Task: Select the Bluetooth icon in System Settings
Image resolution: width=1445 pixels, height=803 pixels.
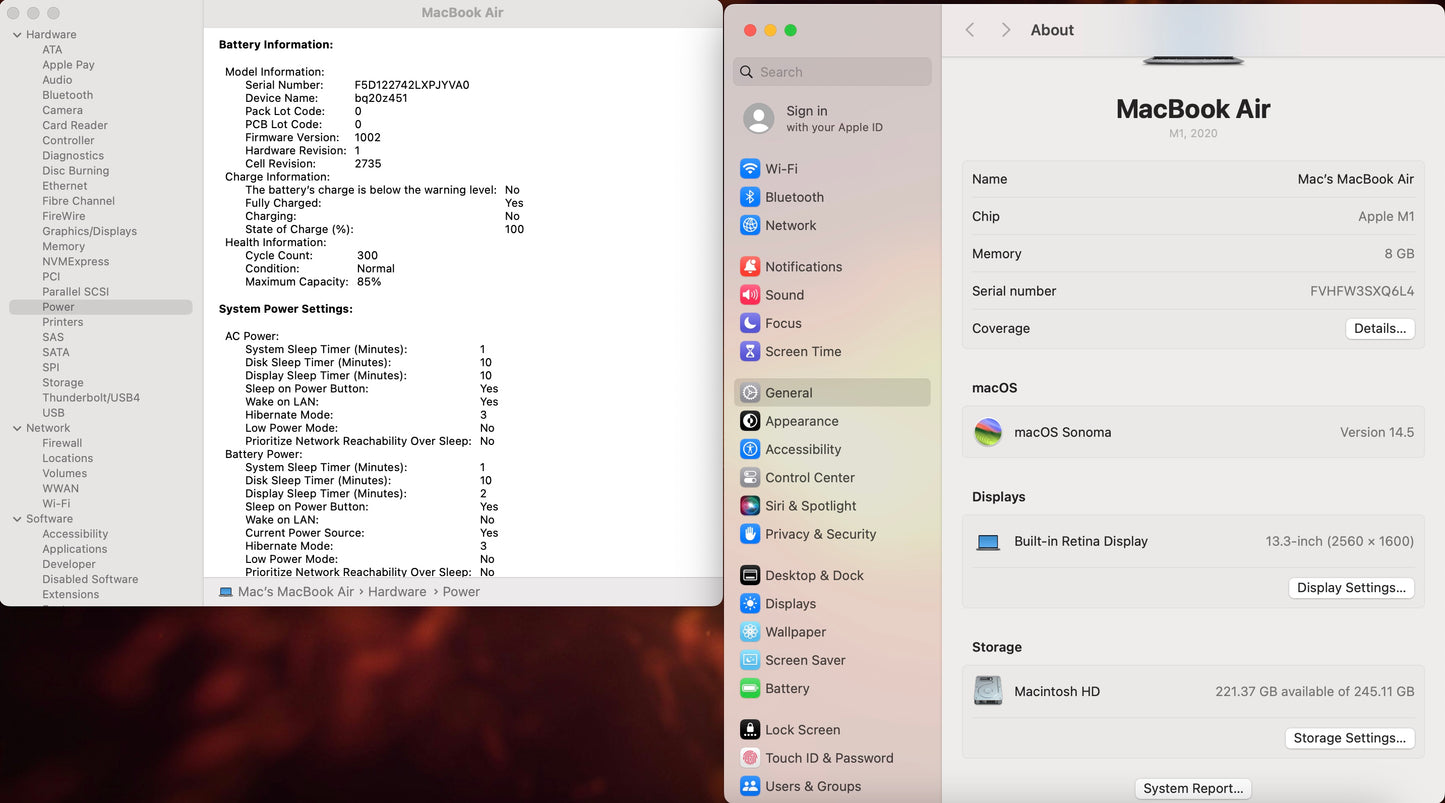Action: pos(750,197)
